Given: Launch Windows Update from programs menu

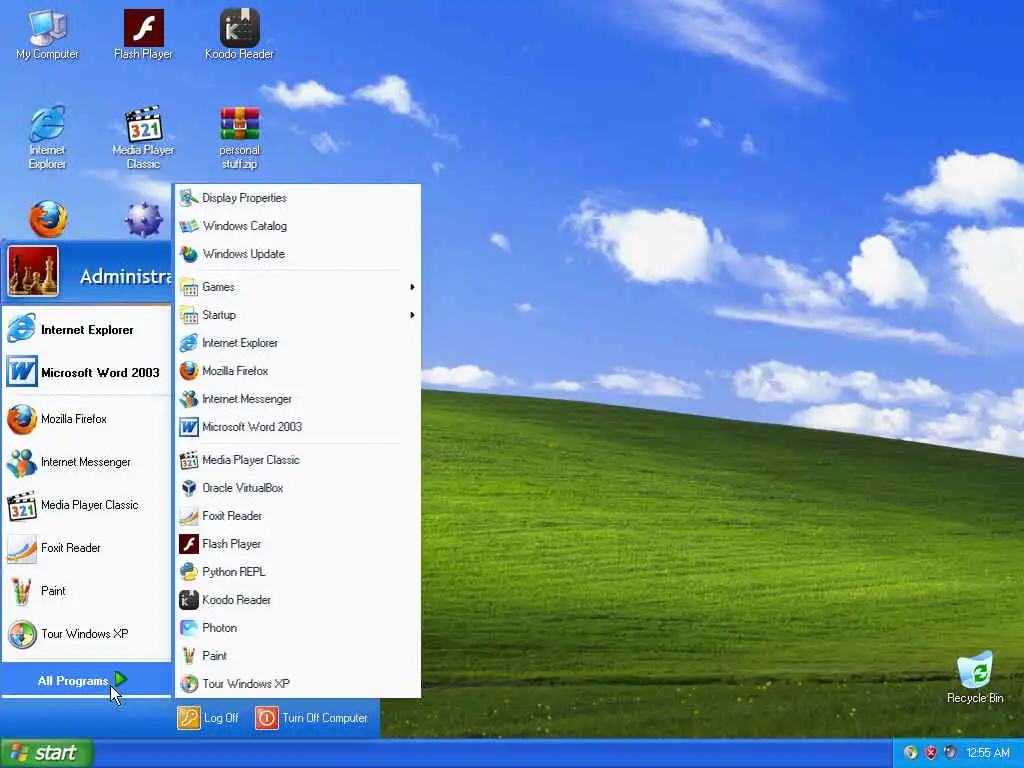Looking at the screenshot, I should point(297,254).
